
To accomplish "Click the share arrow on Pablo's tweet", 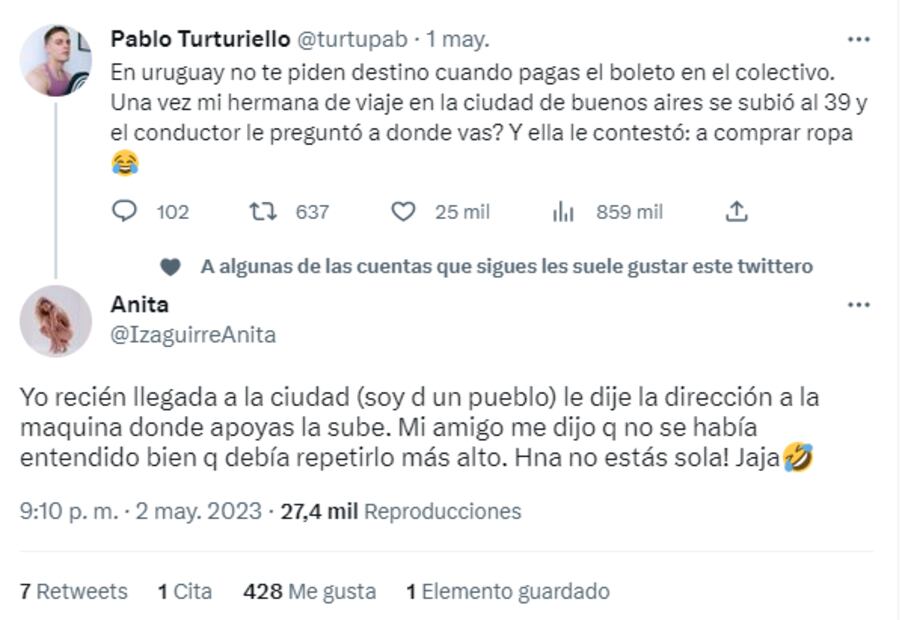I will pyautogui.click(x=739, y=211).
